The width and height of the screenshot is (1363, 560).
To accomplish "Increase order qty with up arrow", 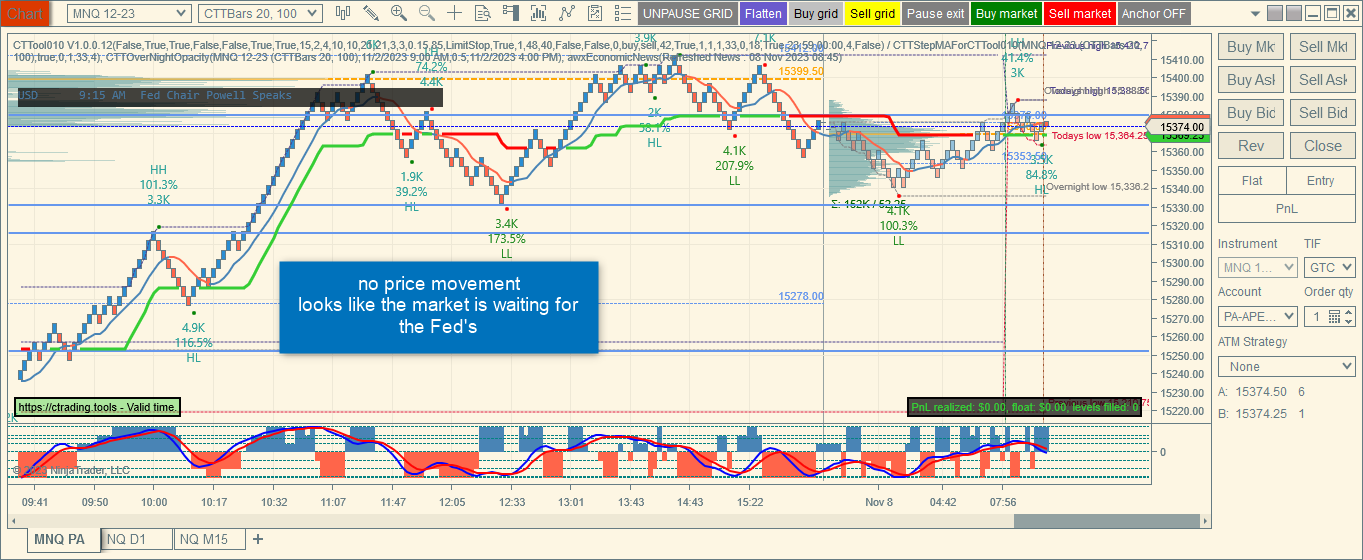I will click(x=1349, y=311).
